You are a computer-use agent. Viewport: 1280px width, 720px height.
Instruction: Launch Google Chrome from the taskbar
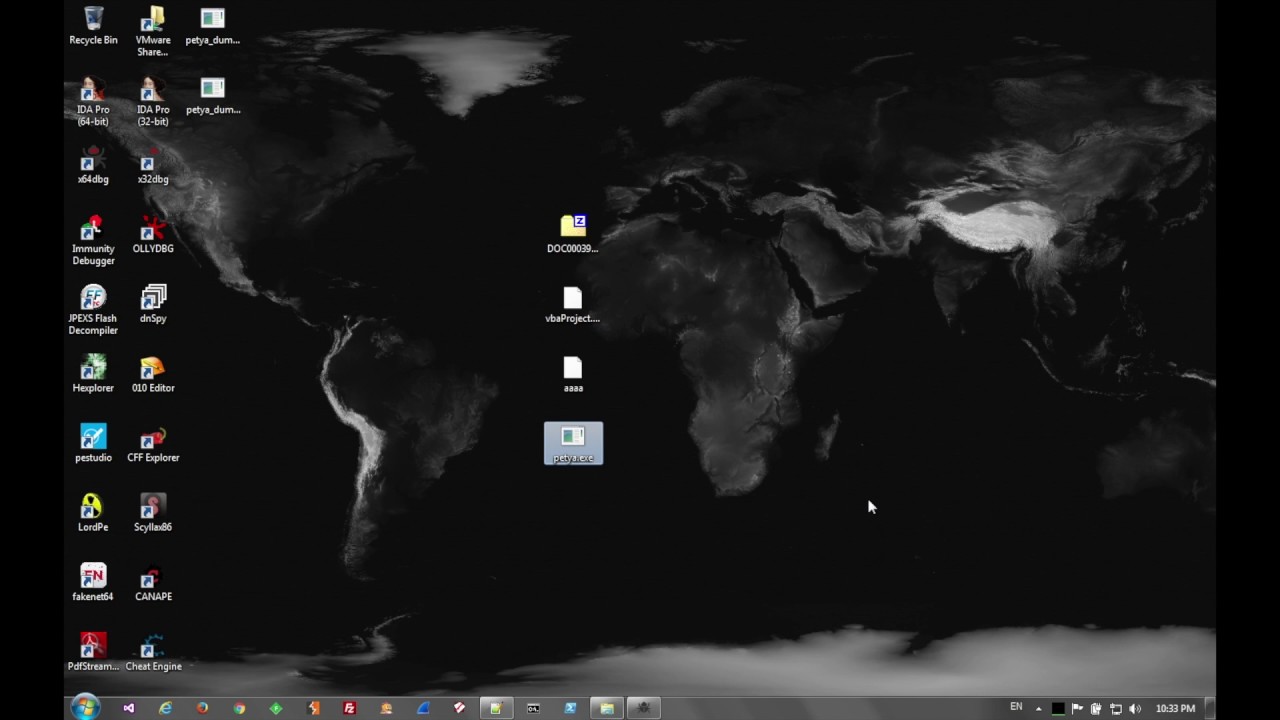pos(239,708)
